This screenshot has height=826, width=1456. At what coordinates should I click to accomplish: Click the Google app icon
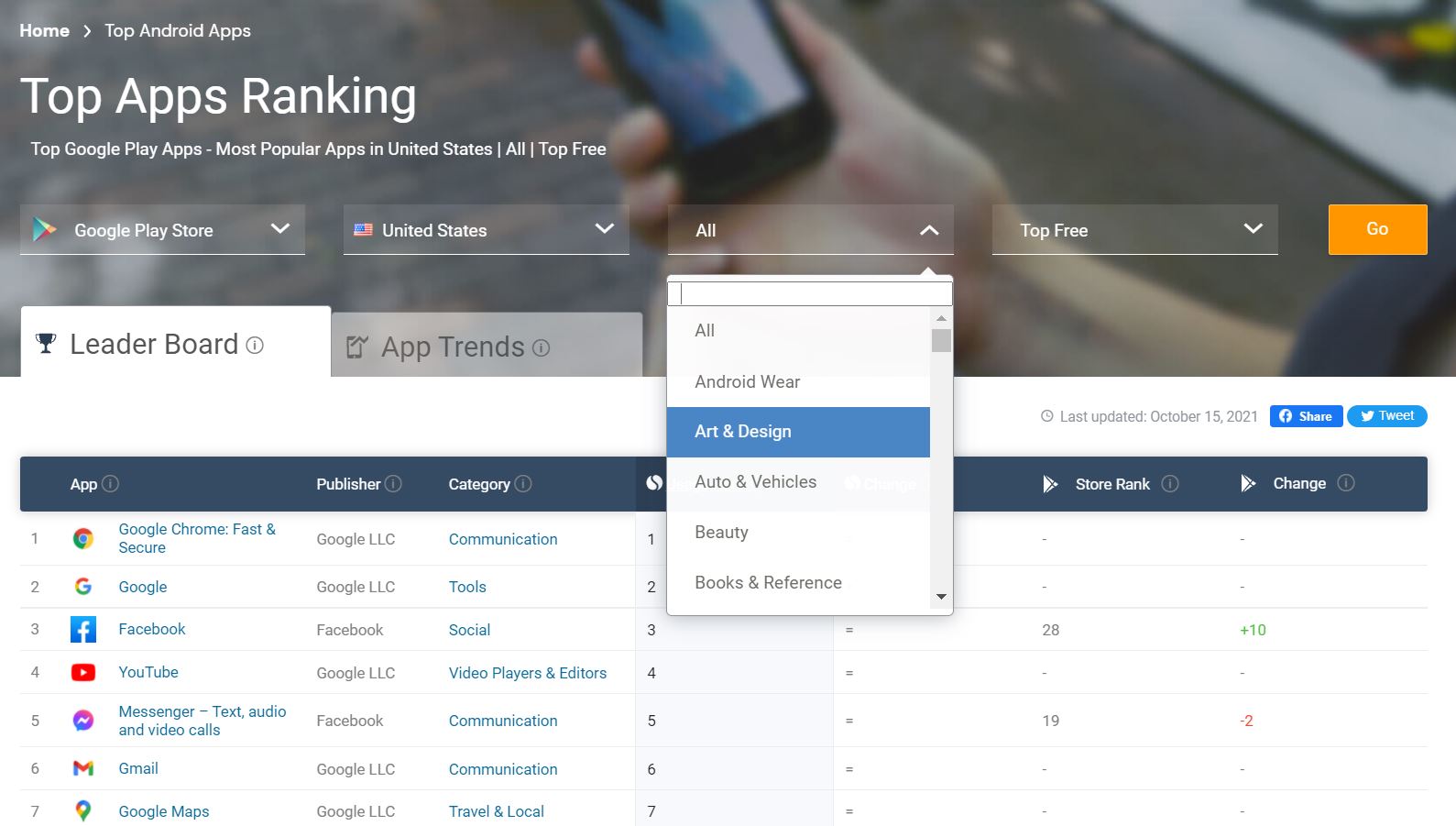pyautogui.click(x=83, y=587)
